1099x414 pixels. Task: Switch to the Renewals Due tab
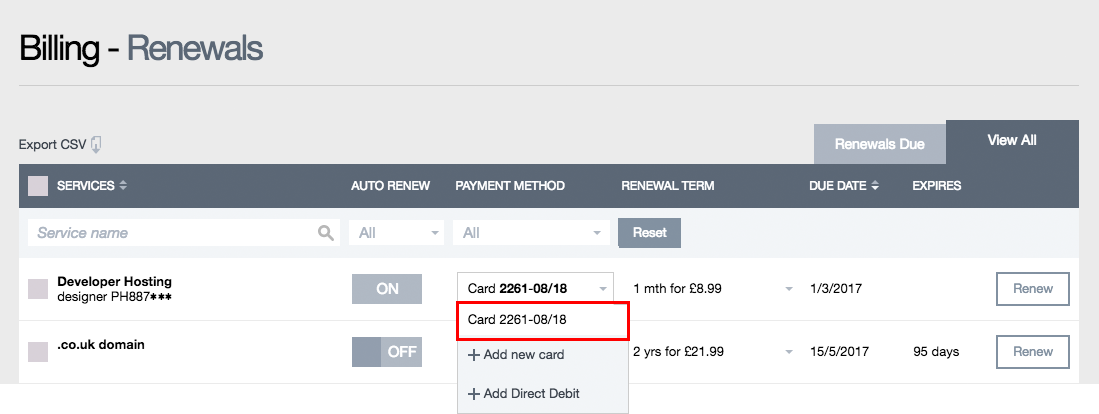[x=879, y=144]
